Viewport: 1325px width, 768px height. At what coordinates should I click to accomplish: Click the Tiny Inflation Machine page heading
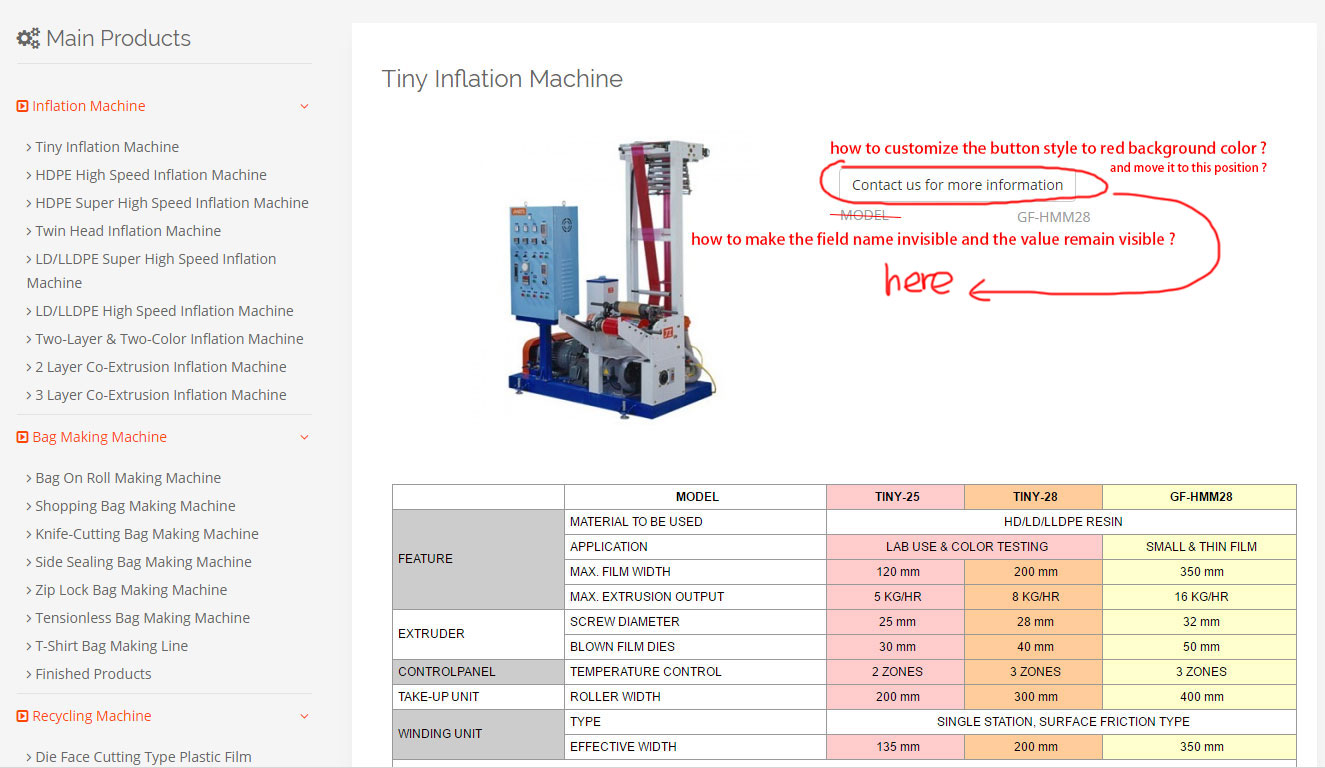pyautogui.click(x=502, y=79)
